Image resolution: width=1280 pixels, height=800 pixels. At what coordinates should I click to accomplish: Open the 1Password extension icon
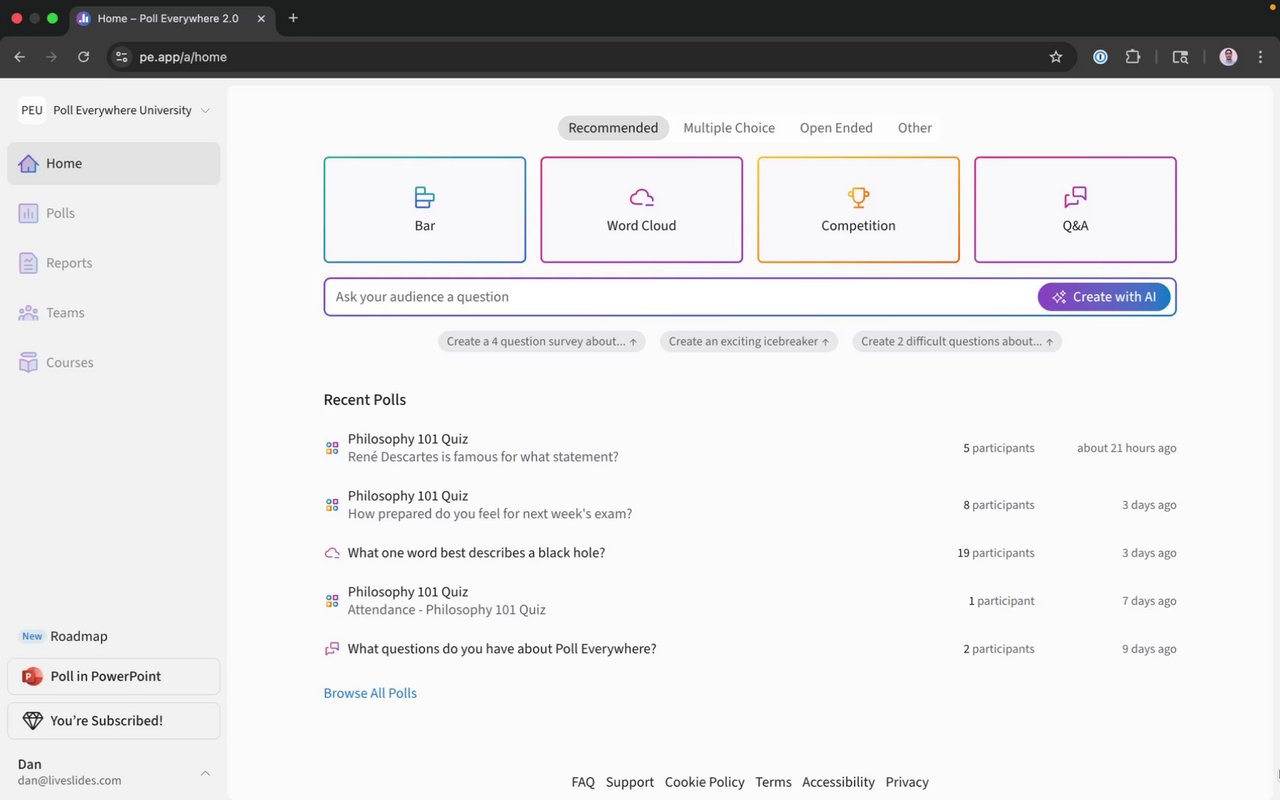coord(1100,57)
